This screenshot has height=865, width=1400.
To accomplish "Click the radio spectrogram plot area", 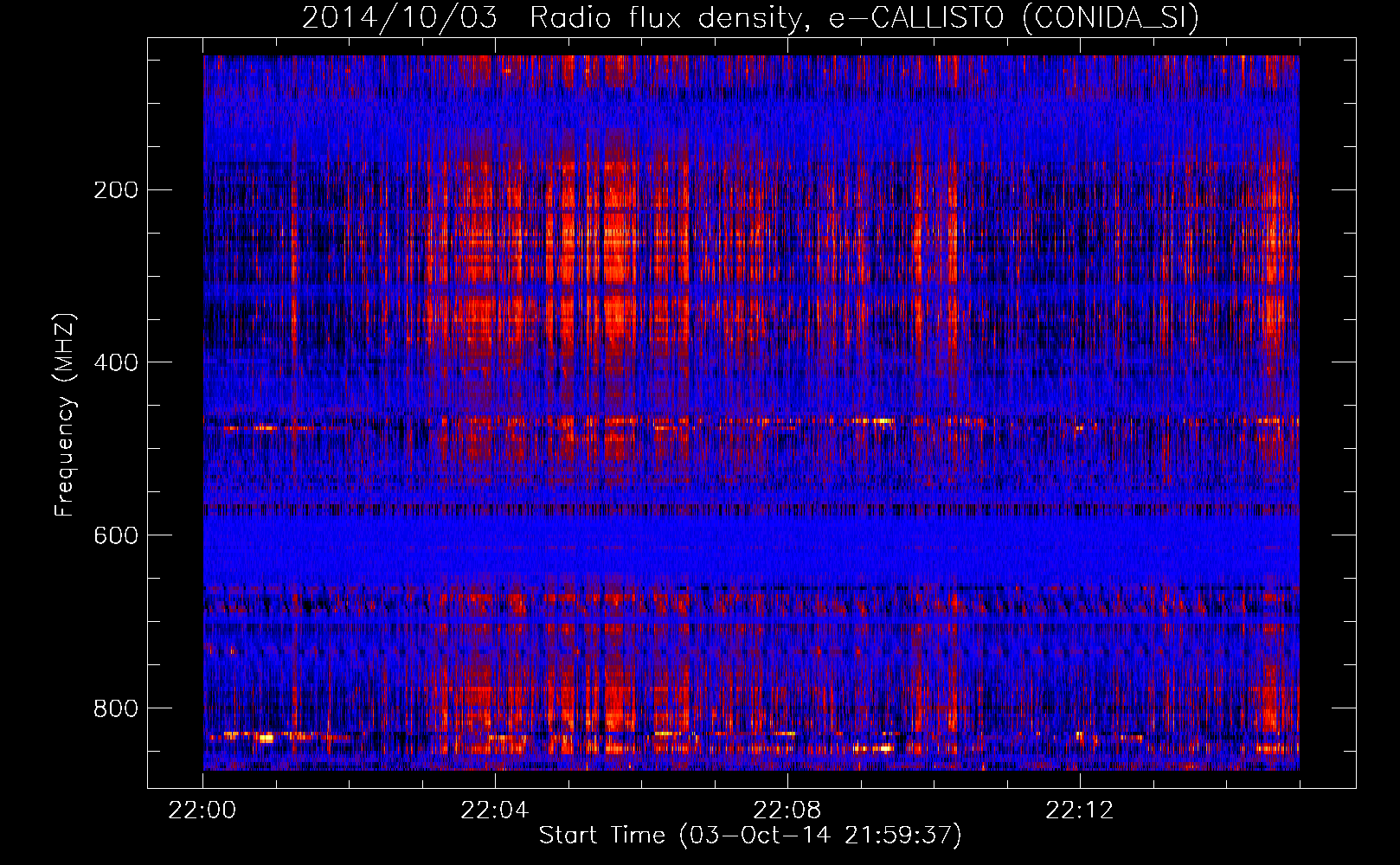I will tap(751, 413).
